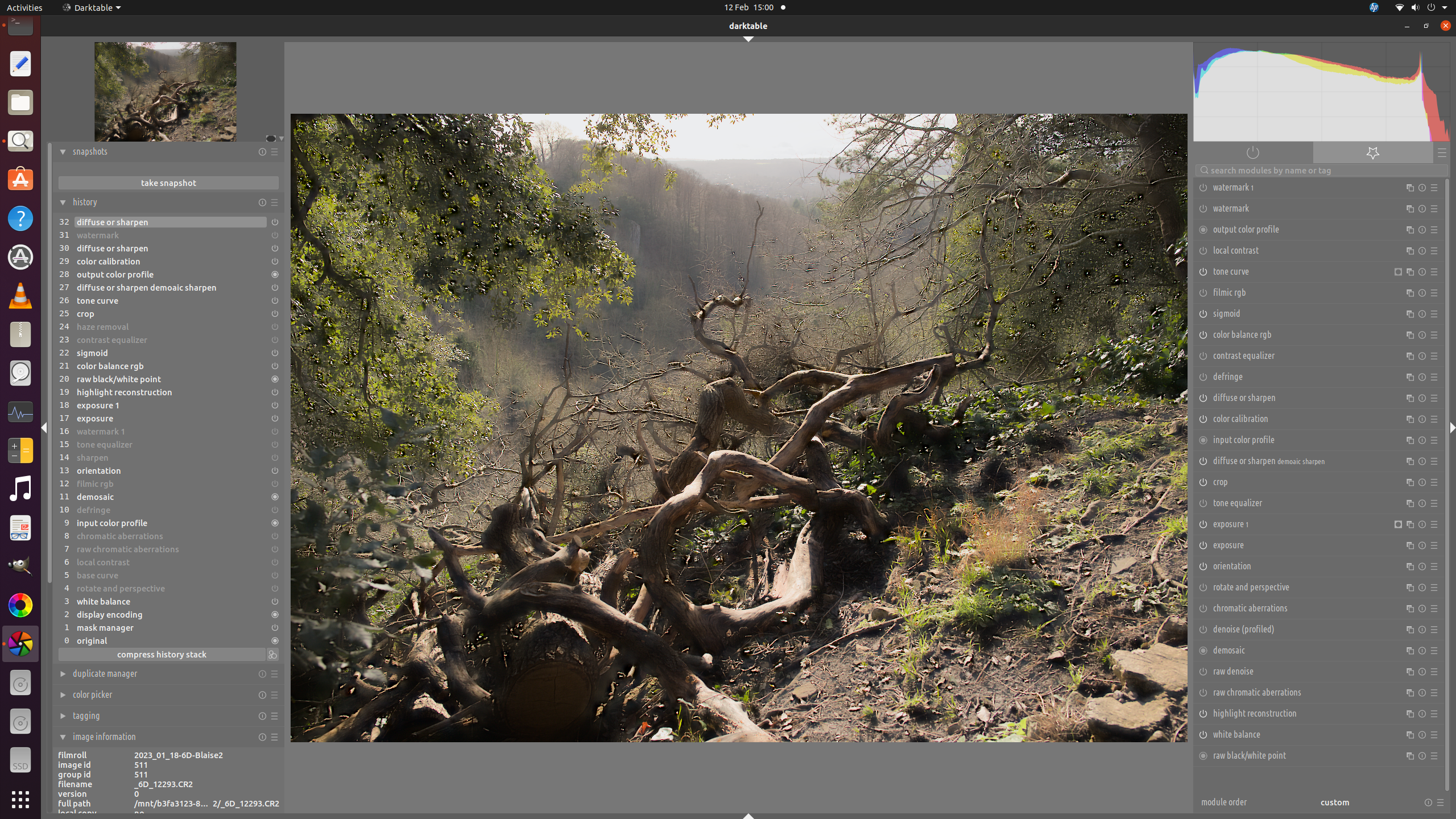Click mask indicator icon on tone curve module

[x=1398, y=272]
